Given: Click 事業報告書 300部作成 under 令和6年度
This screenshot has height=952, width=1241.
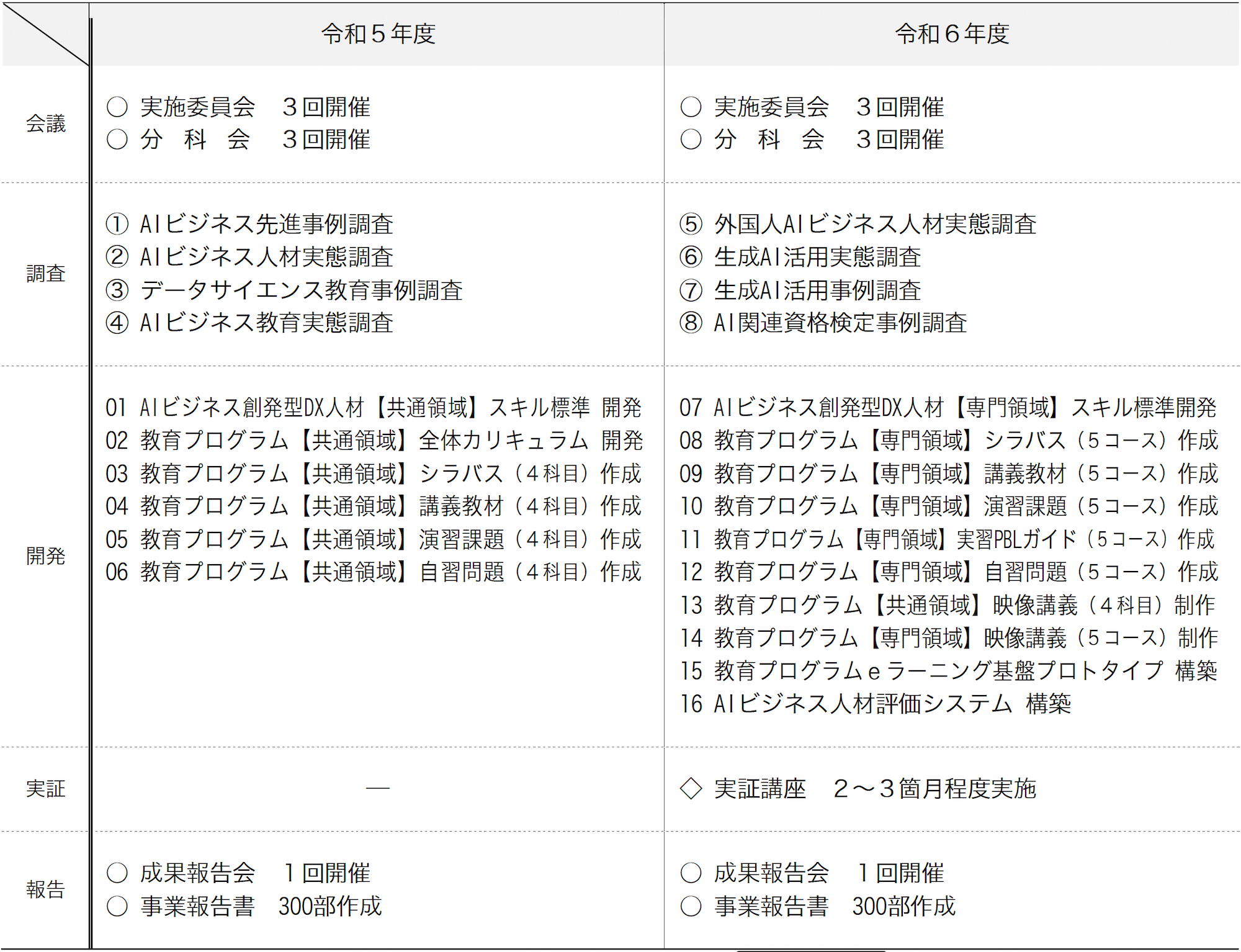Looking at the screenshot, I should click(818, 906).
